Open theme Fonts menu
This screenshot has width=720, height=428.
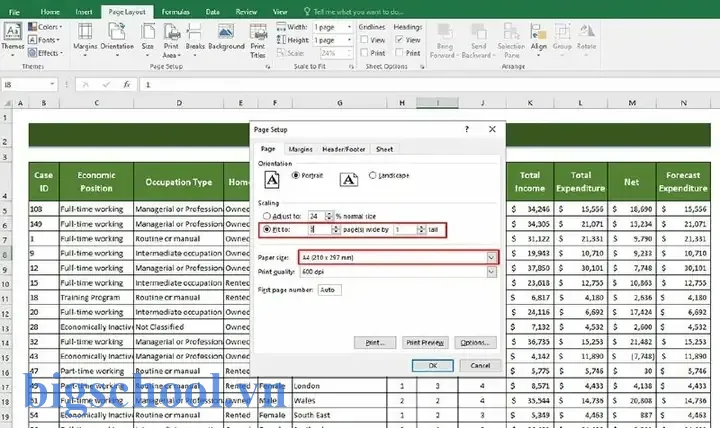pyautogui.click(x=44, y=40)
